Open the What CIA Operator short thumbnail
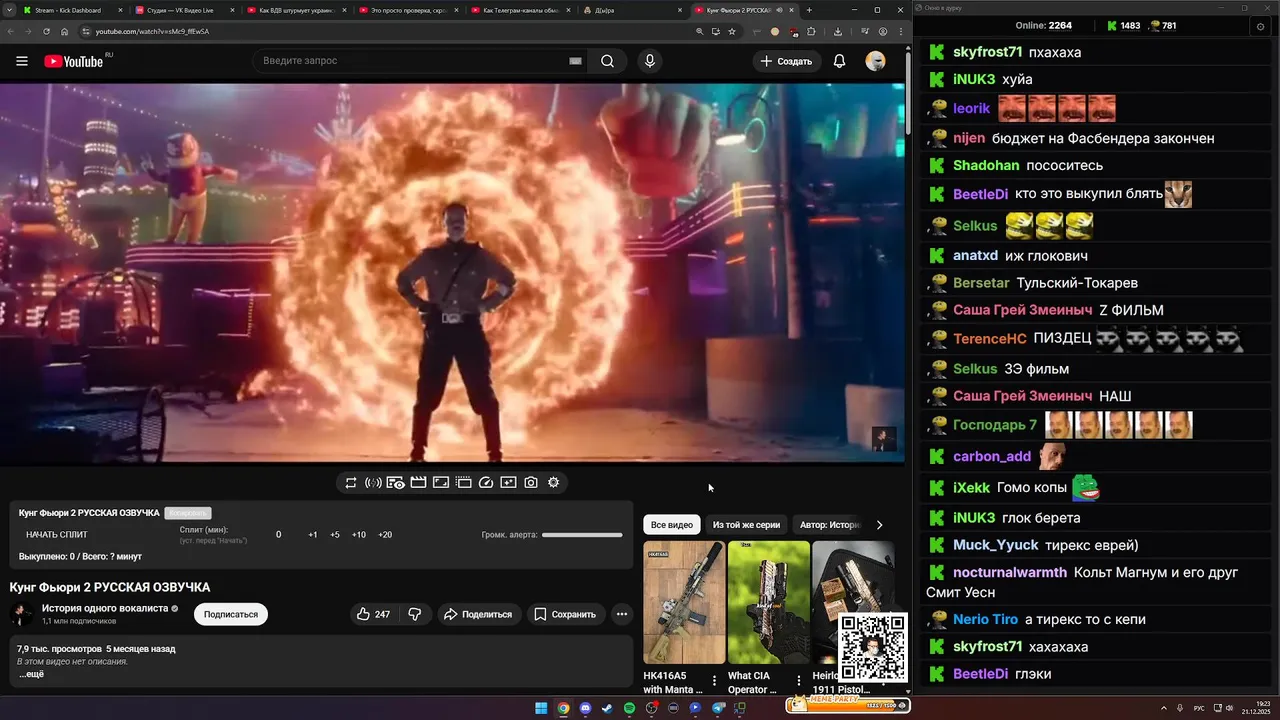 coord(769,603)
